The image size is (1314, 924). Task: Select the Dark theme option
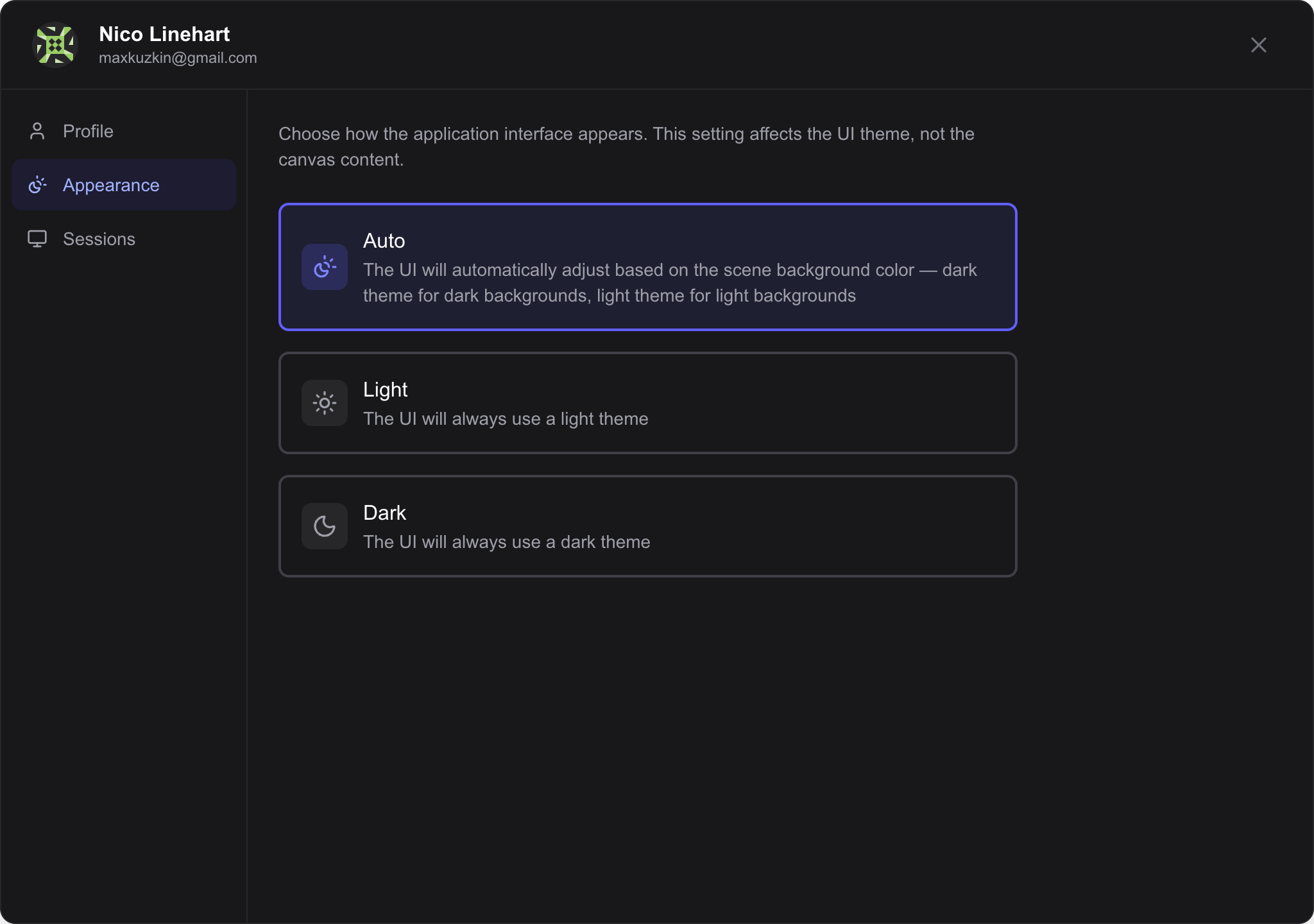(647, 526)
